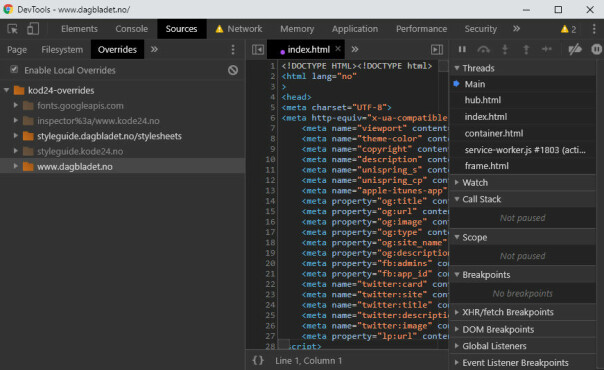Viewport: 604px width, 370px height.
Task: Select the Overrides navigator tab
Action: (117, 49)
